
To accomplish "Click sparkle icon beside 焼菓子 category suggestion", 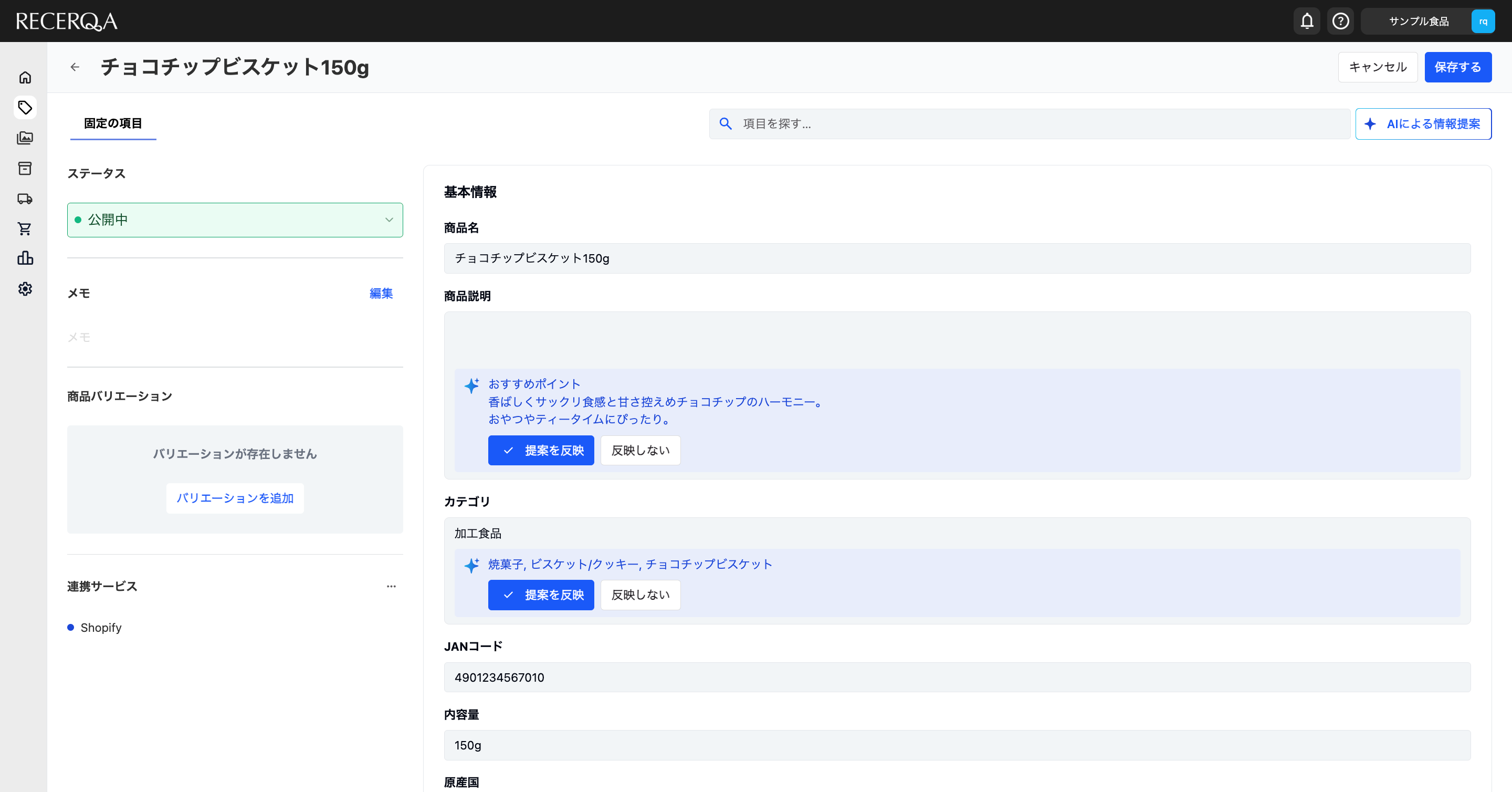I will tap(471, 566).
